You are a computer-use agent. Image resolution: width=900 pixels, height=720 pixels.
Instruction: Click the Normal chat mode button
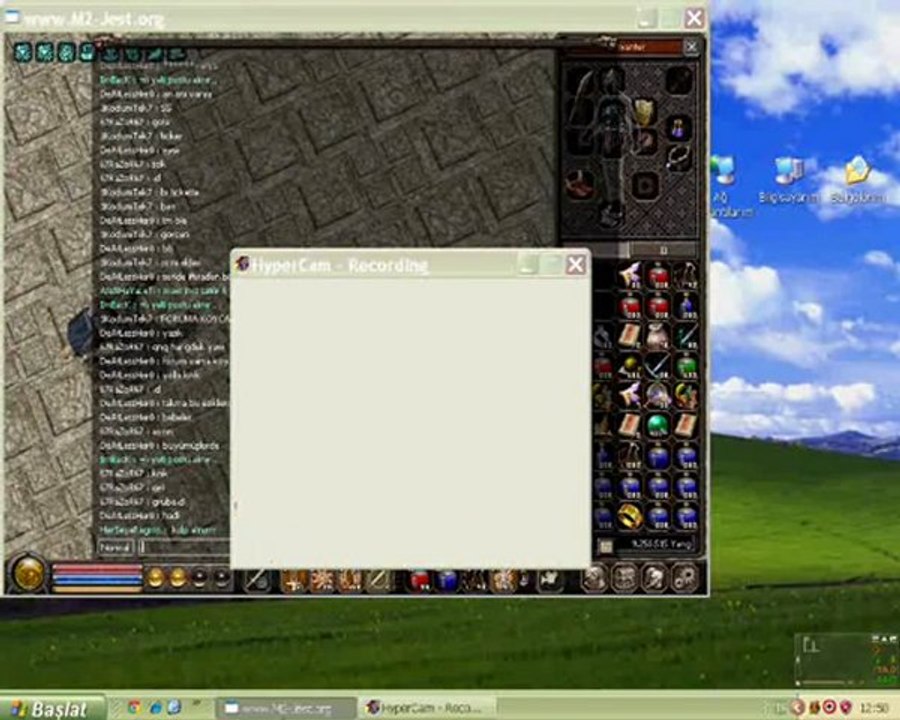coord(115,548)
